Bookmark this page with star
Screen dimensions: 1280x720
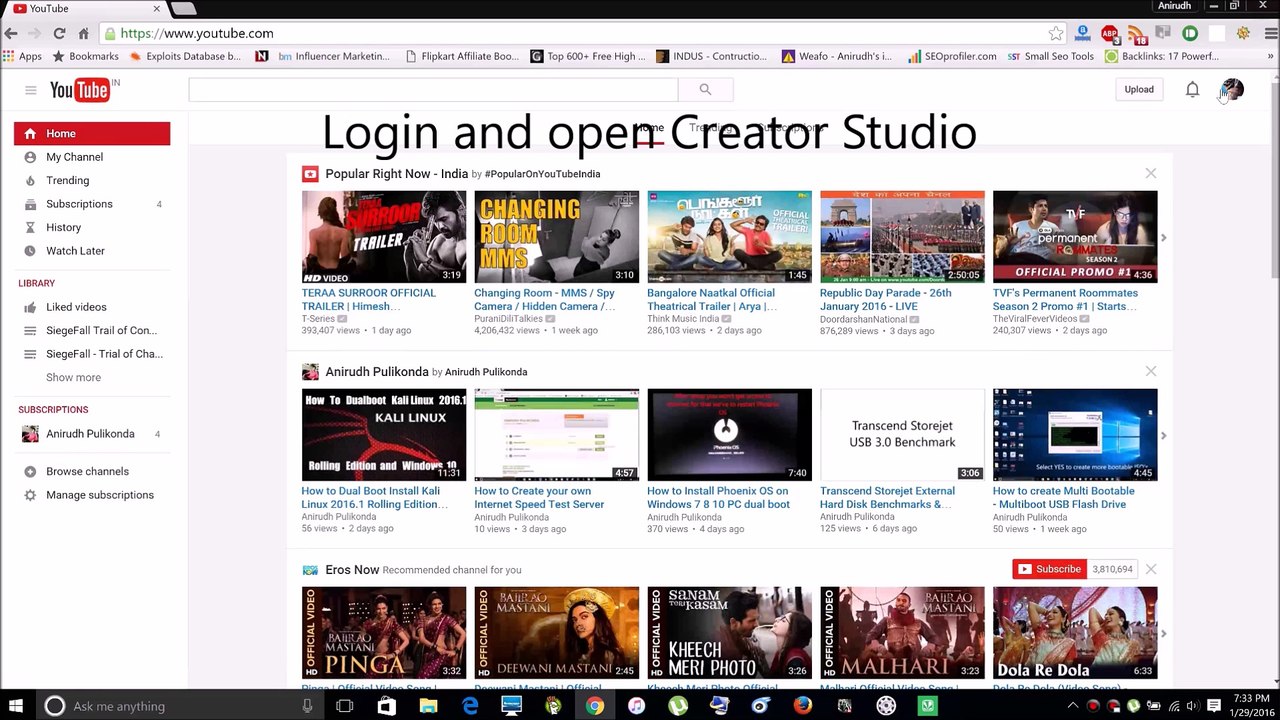pyautogui.click(x=1055, y=33)
